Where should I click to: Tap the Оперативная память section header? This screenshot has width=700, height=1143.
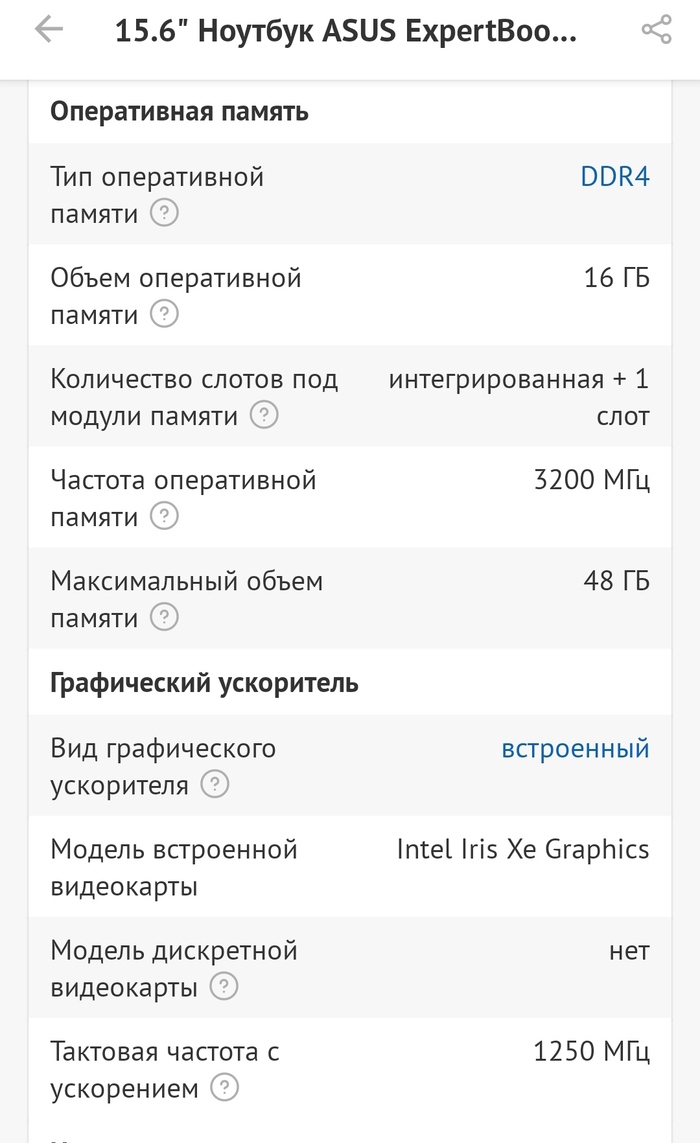(179, 111)
